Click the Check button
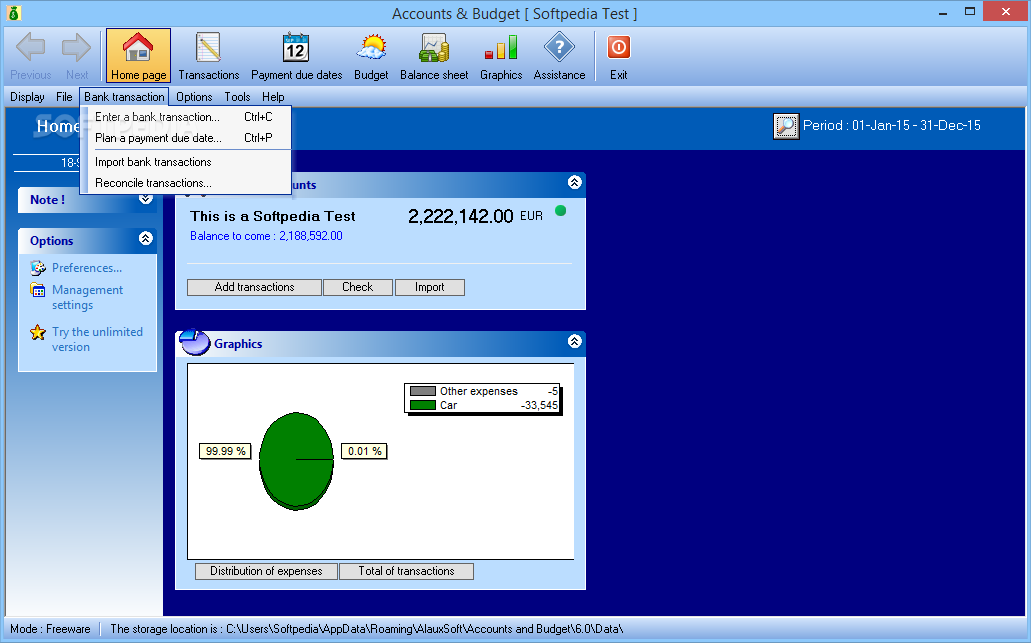 coord(358,287)
